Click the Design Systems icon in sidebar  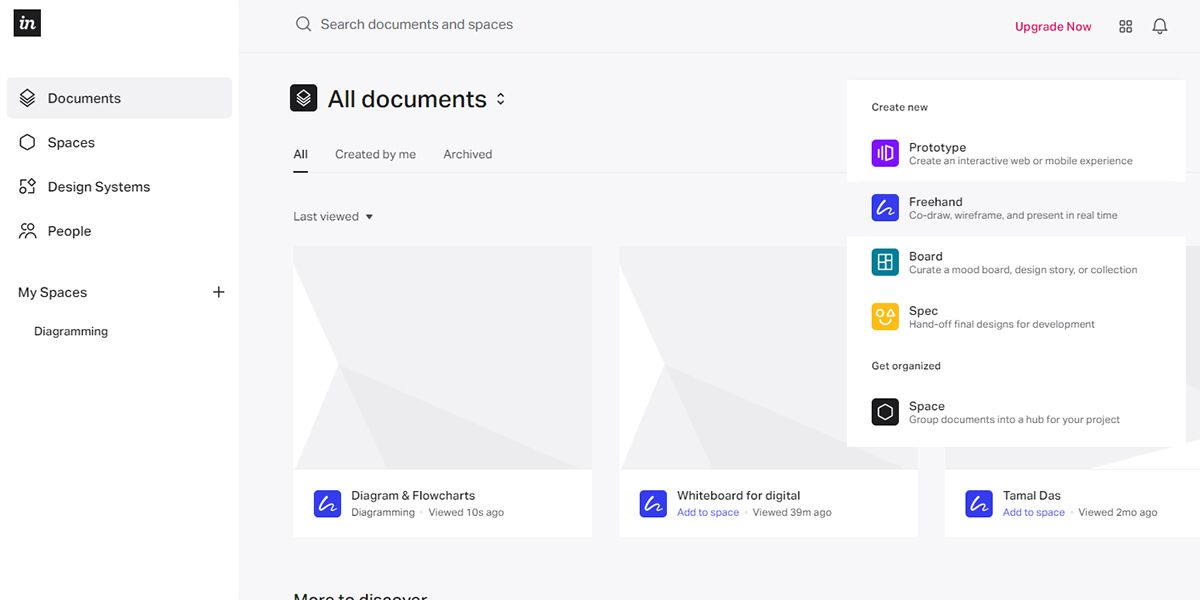click(x=27, y=186)
